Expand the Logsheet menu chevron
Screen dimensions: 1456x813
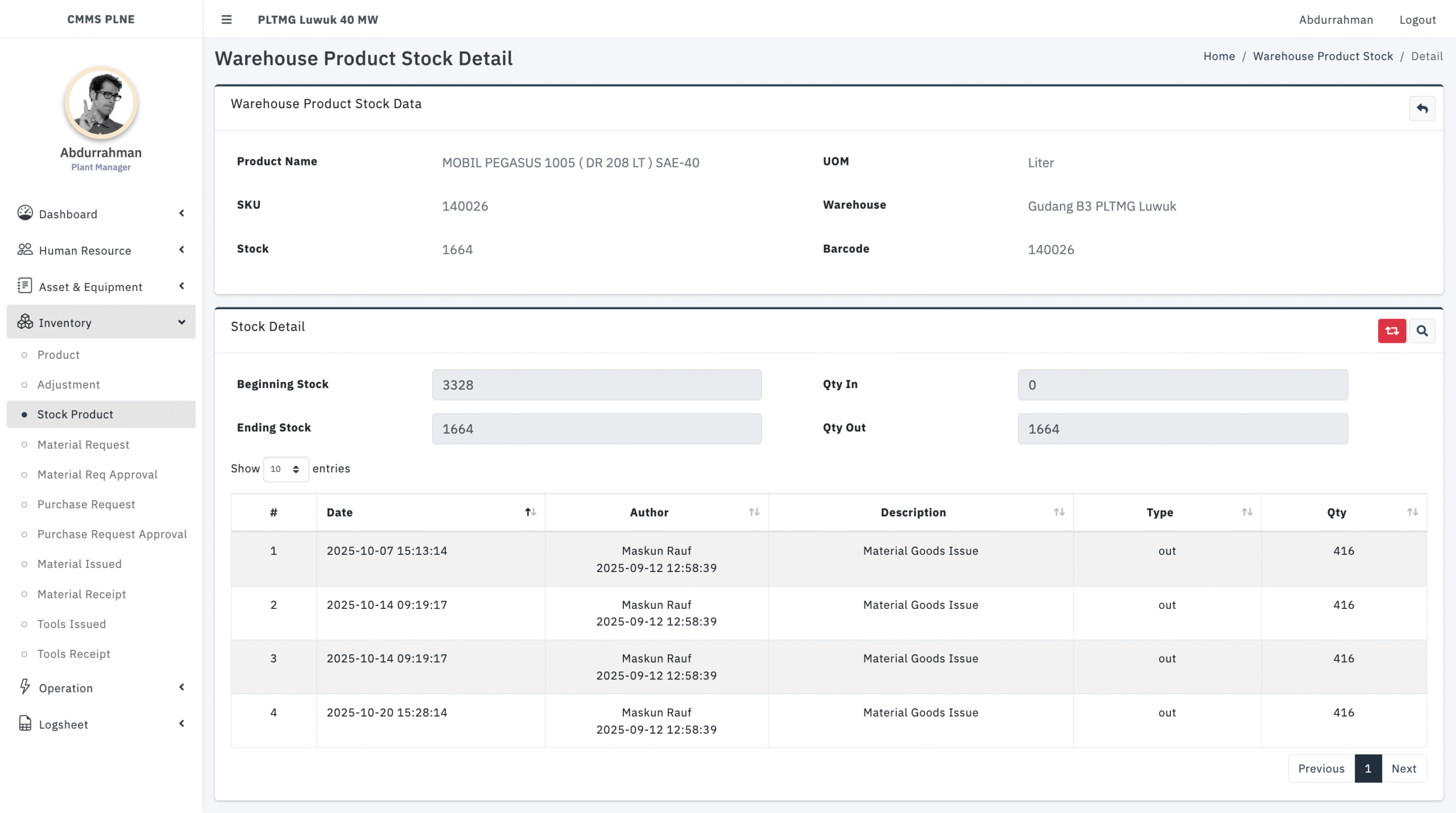(x=182, y=724)
